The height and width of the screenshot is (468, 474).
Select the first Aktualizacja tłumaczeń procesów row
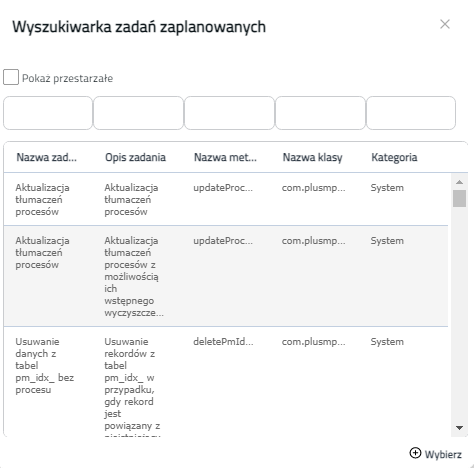coord(226,199)
